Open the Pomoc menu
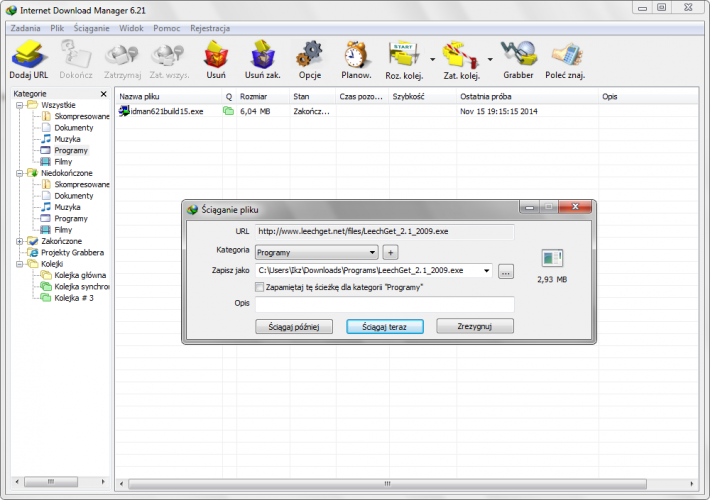Screen dimensions: 710x500 pos(167,28)
